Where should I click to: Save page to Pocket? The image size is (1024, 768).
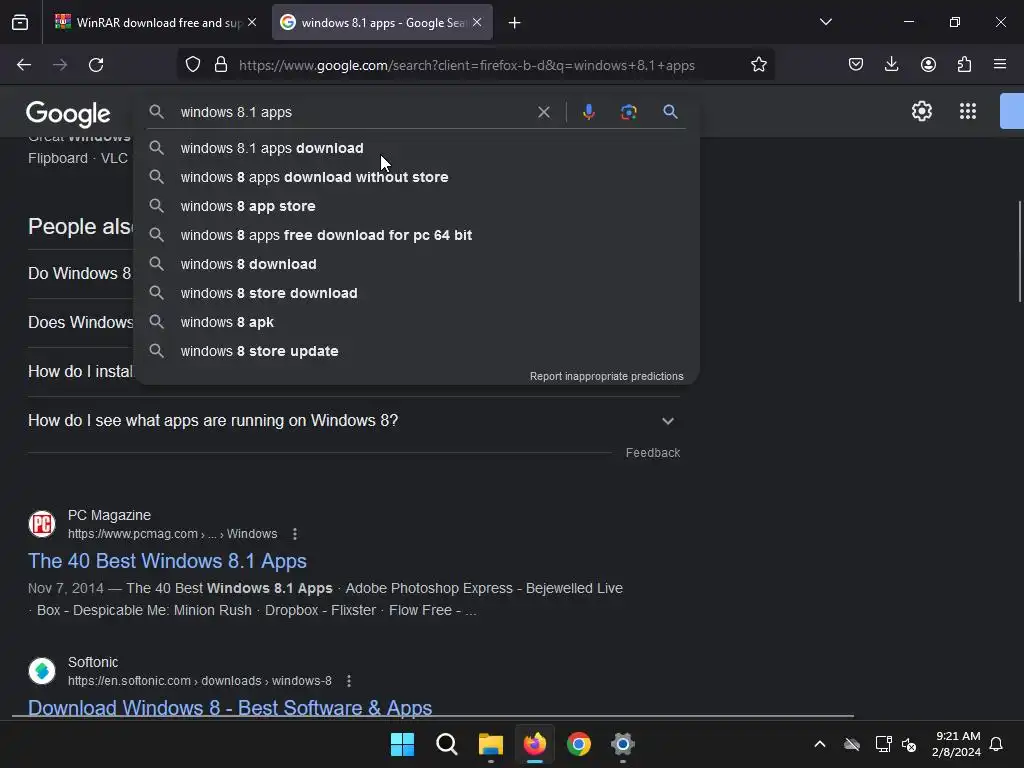(x=856, y=65)
